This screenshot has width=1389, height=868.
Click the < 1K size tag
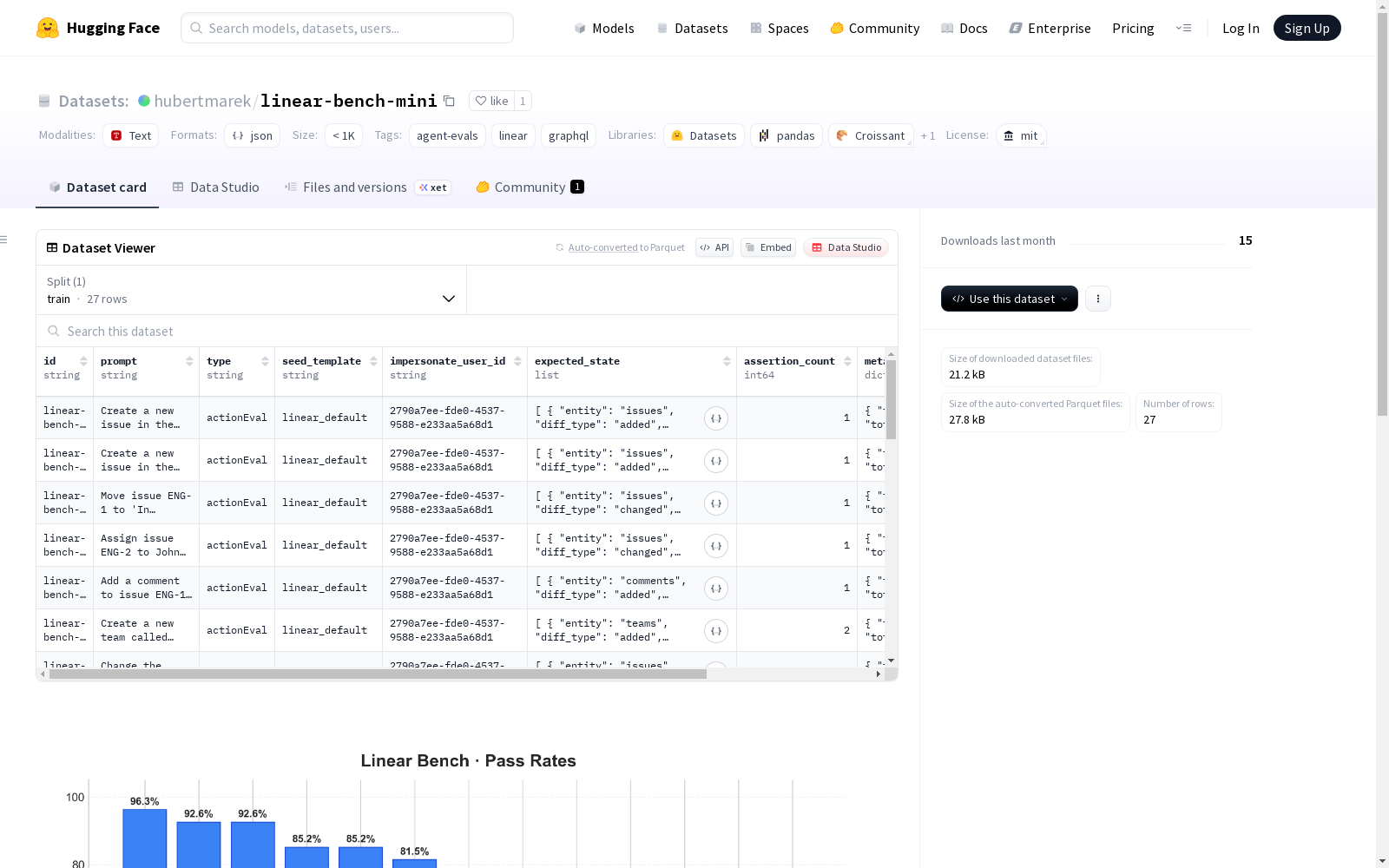coord(344,135)
